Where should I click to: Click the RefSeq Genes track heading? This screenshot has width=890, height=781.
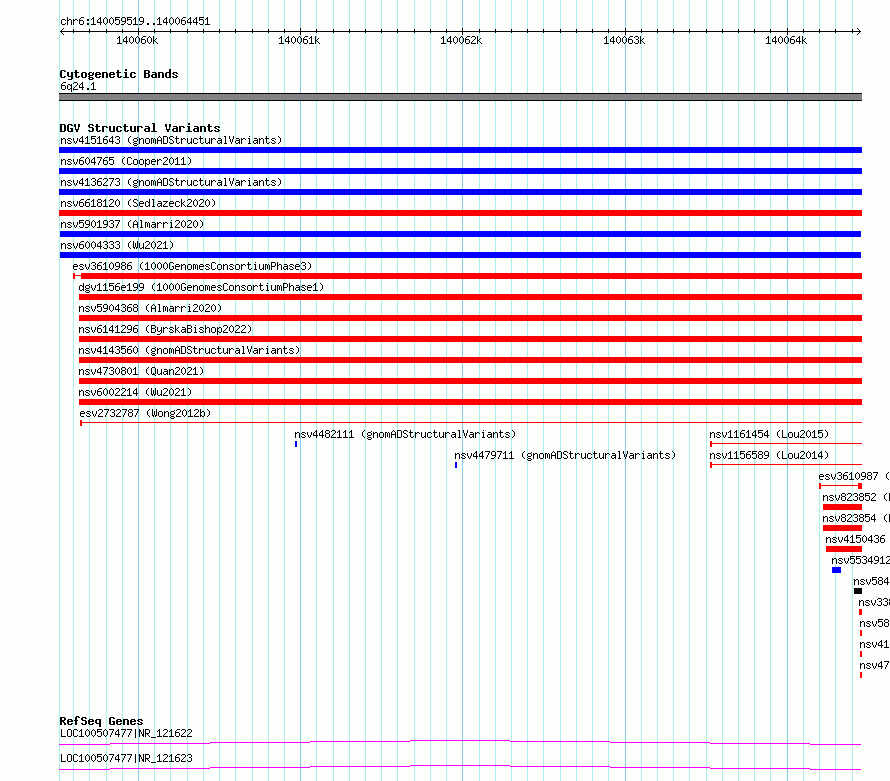pos(101,721)
